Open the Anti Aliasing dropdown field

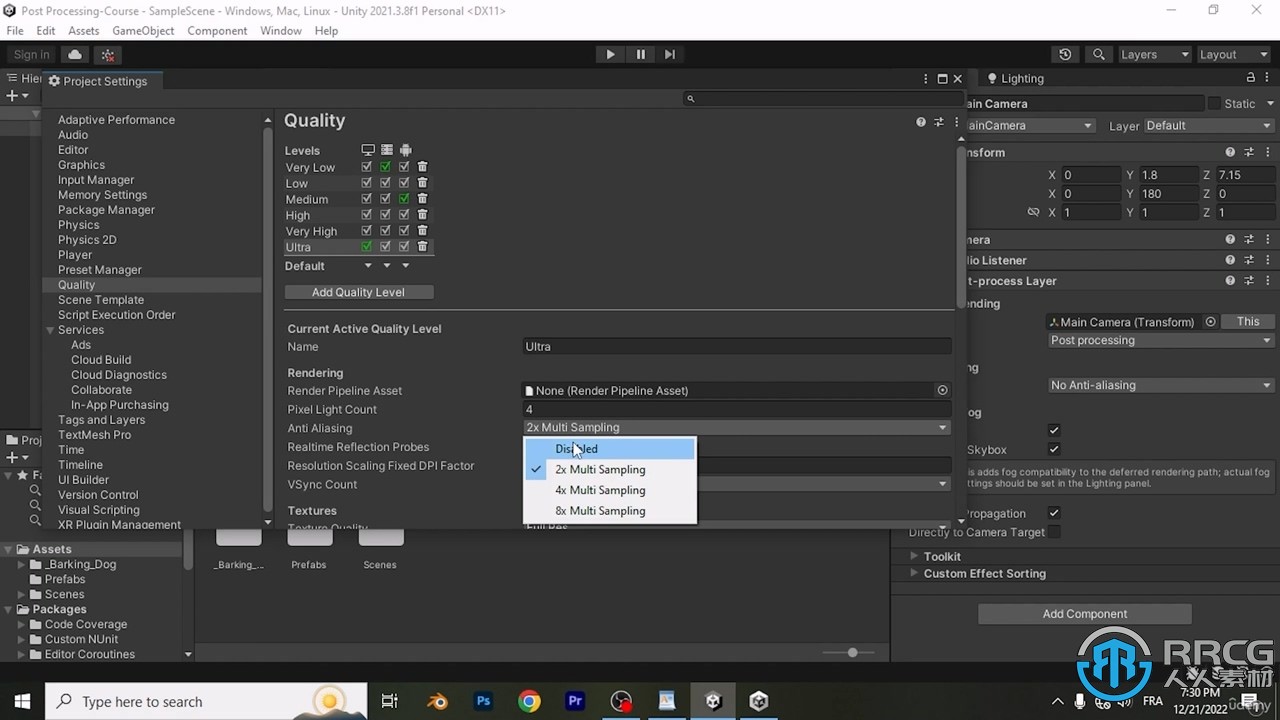[737, 427]
